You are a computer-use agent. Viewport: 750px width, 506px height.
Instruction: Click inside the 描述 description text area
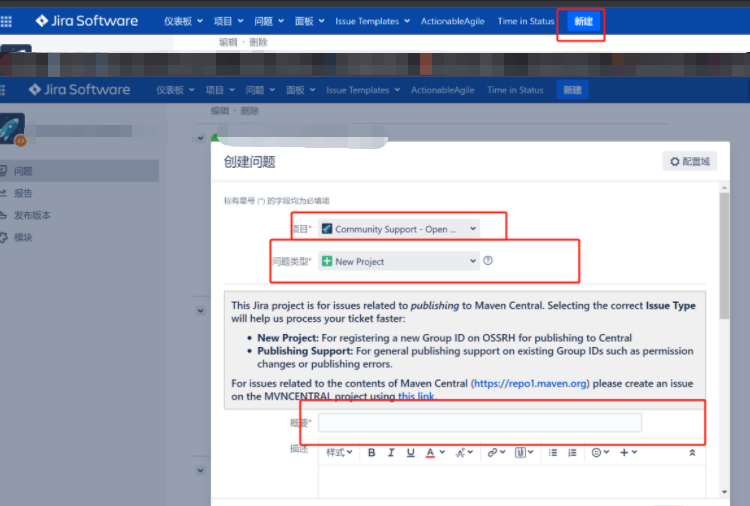click(512, 481)
